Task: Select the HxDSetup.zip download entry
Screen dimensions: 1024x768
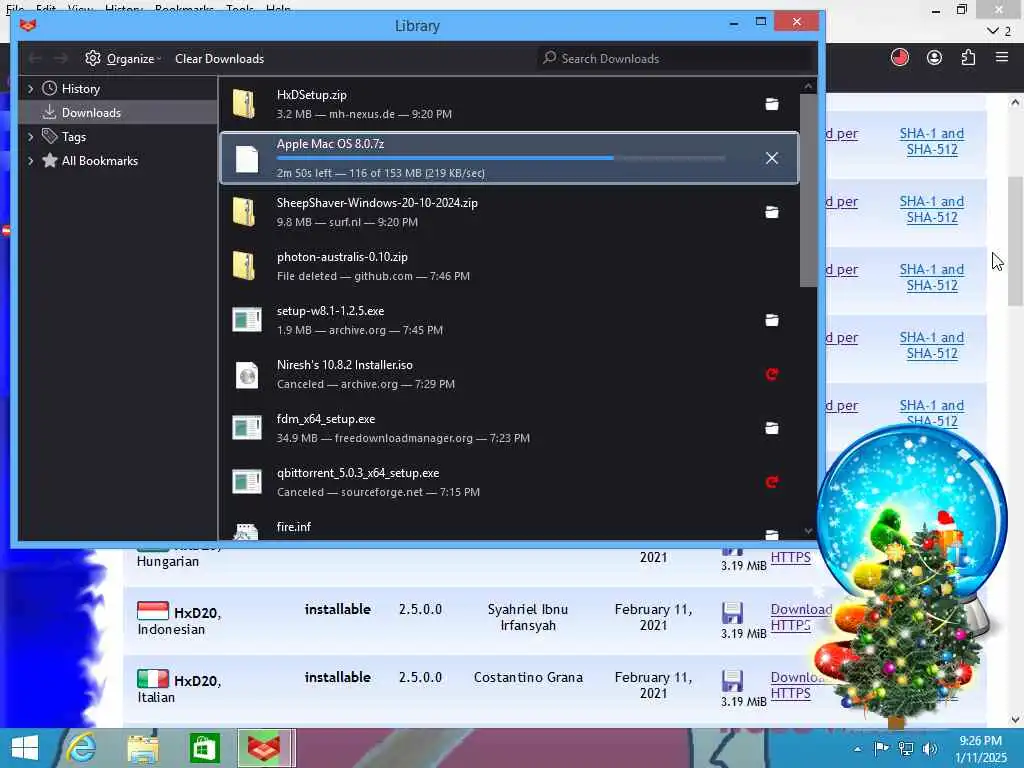Action: click(509, 104)
